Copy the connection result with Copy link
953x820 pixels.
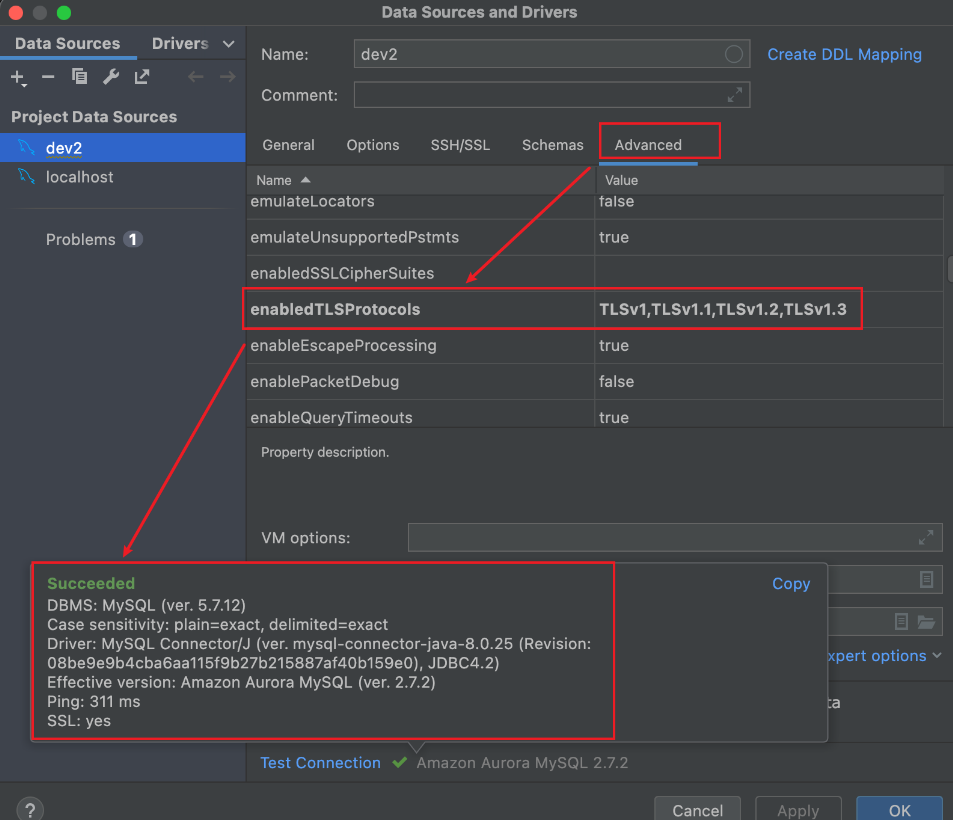[x=790, y=583]
